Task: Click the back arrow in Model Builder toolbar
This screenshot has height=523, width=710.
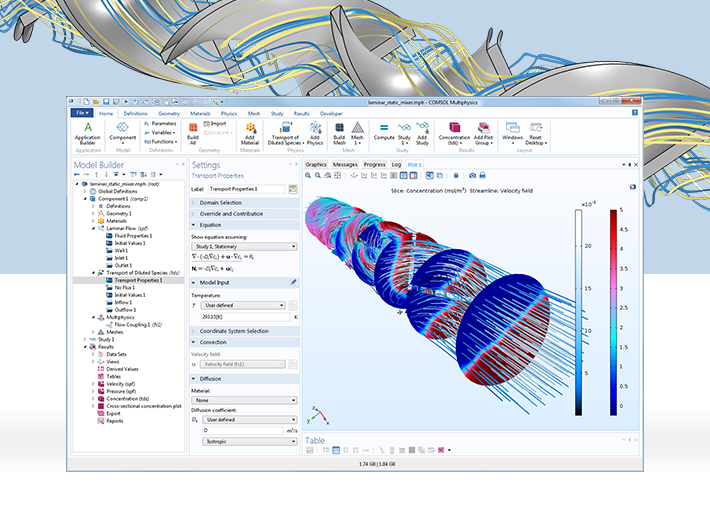Action: tap(77, 174)
